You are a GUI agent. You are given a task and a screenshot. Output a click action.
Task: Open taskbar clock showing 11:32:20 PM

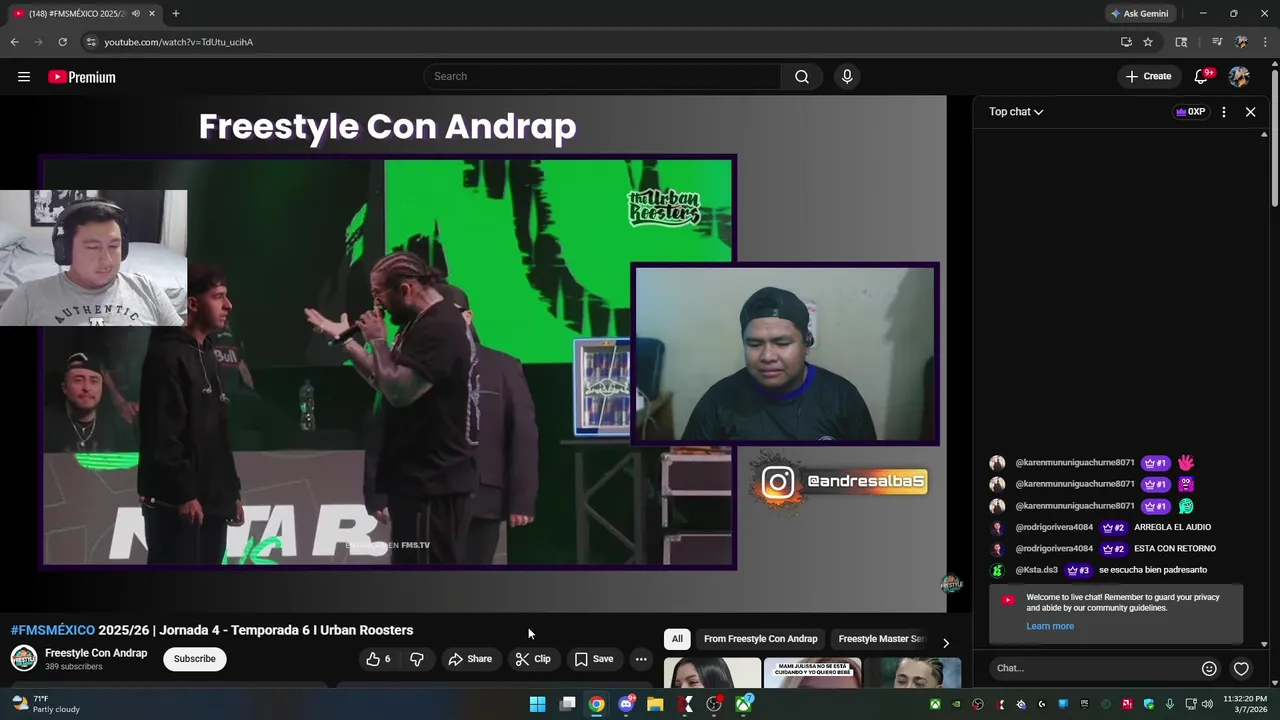pyautogui.click(x=1244, y=704)
